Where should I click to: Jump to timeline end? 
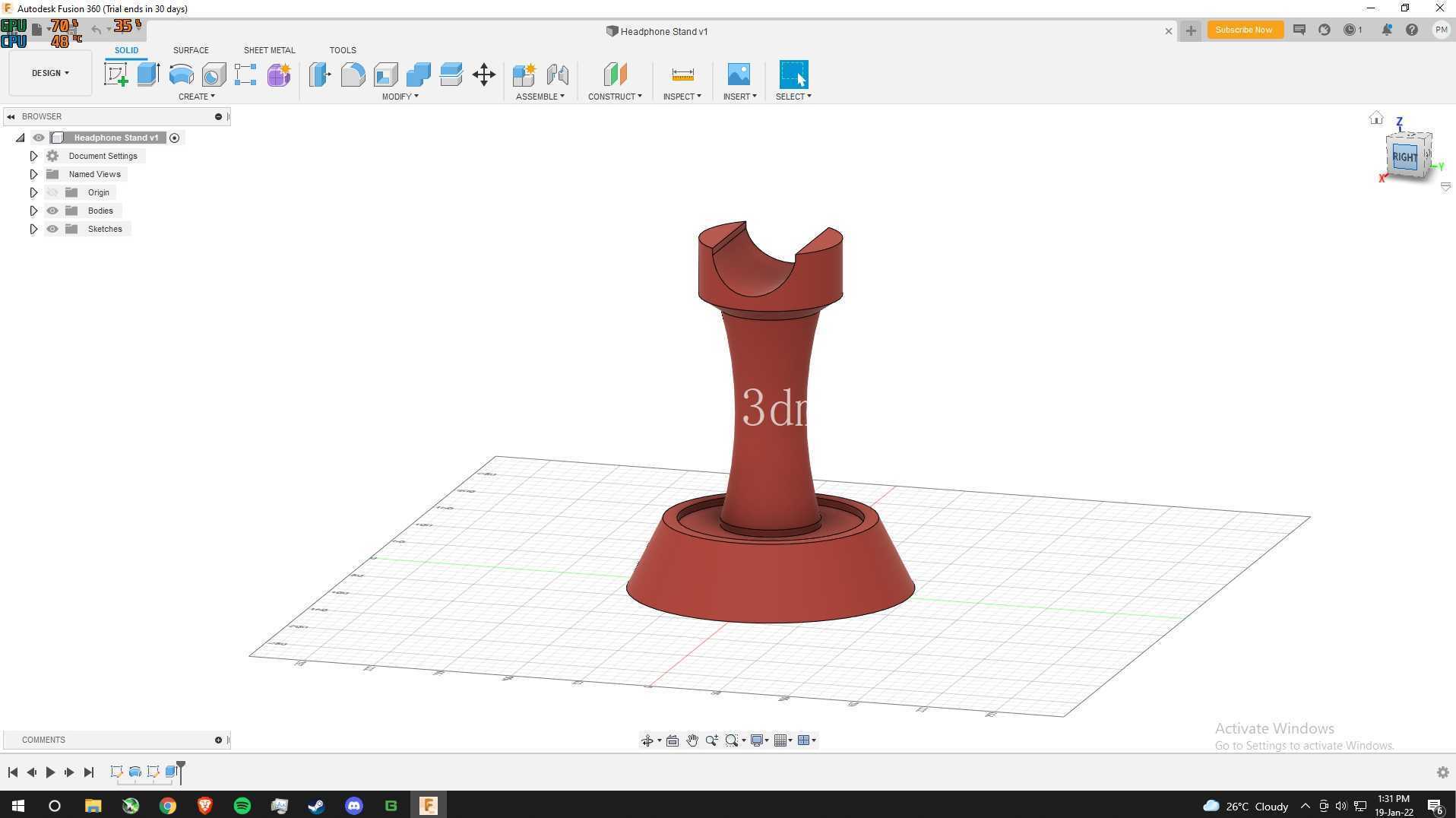(x=88, y=772)
